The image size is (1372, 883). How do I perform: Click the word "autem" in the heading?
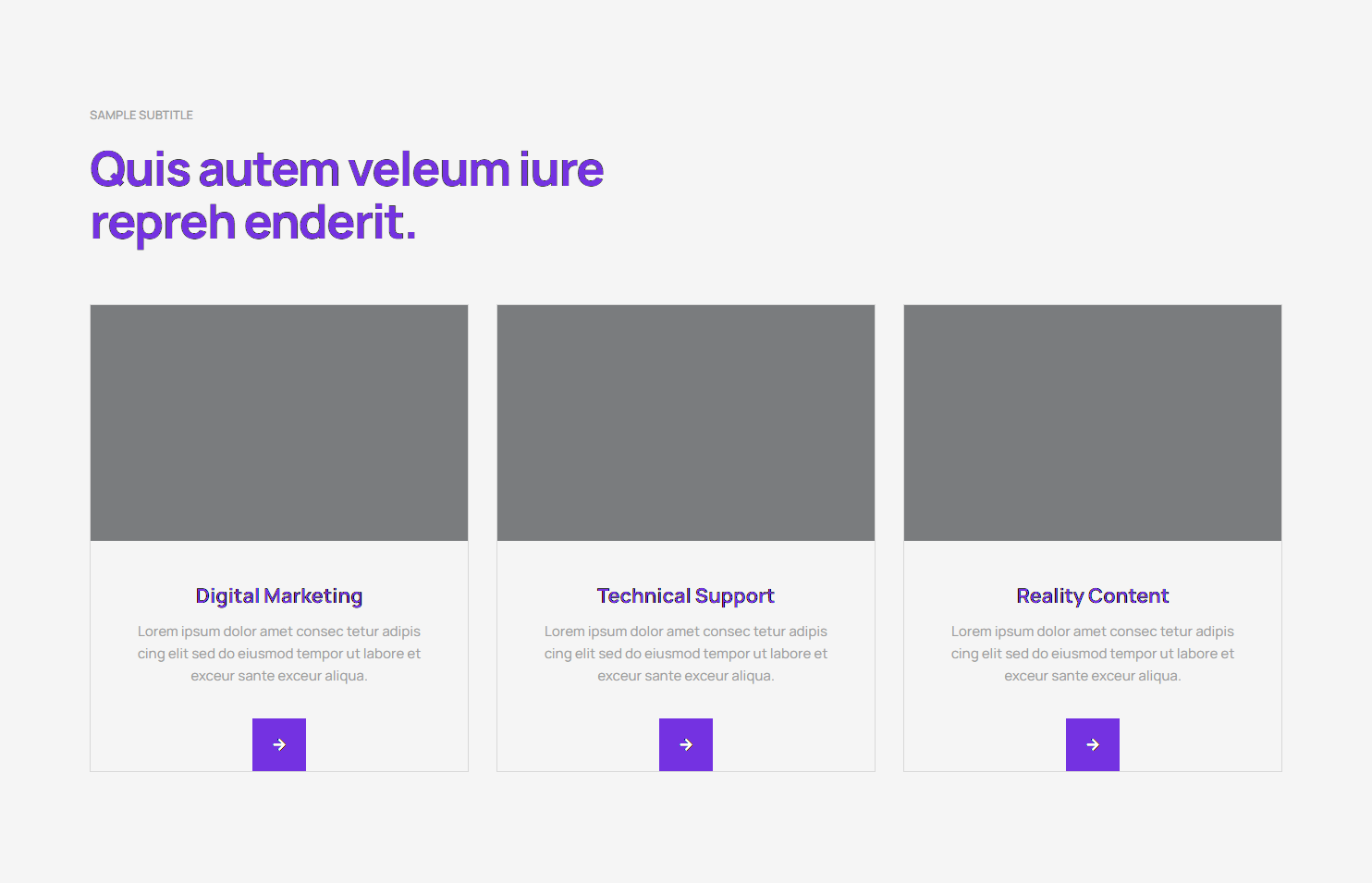pos(269,170)
